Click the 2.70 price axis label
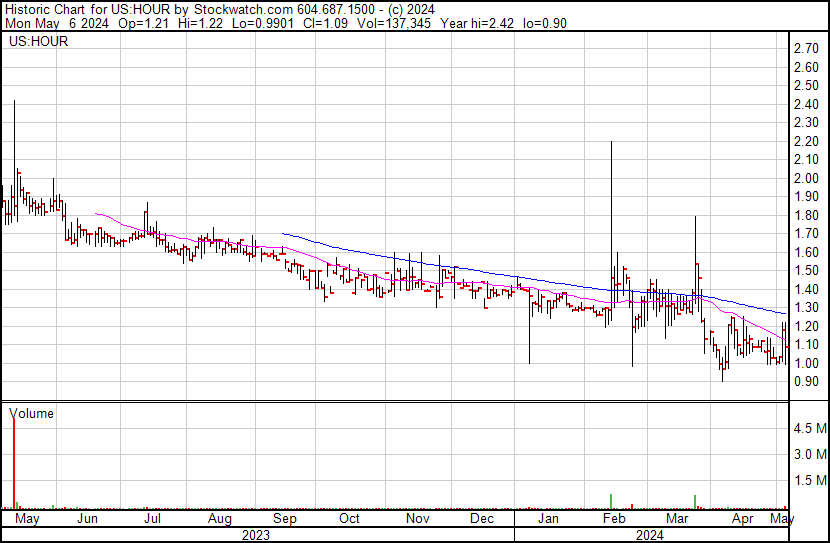Screen dimensions: 830x543 coord(806,49)
